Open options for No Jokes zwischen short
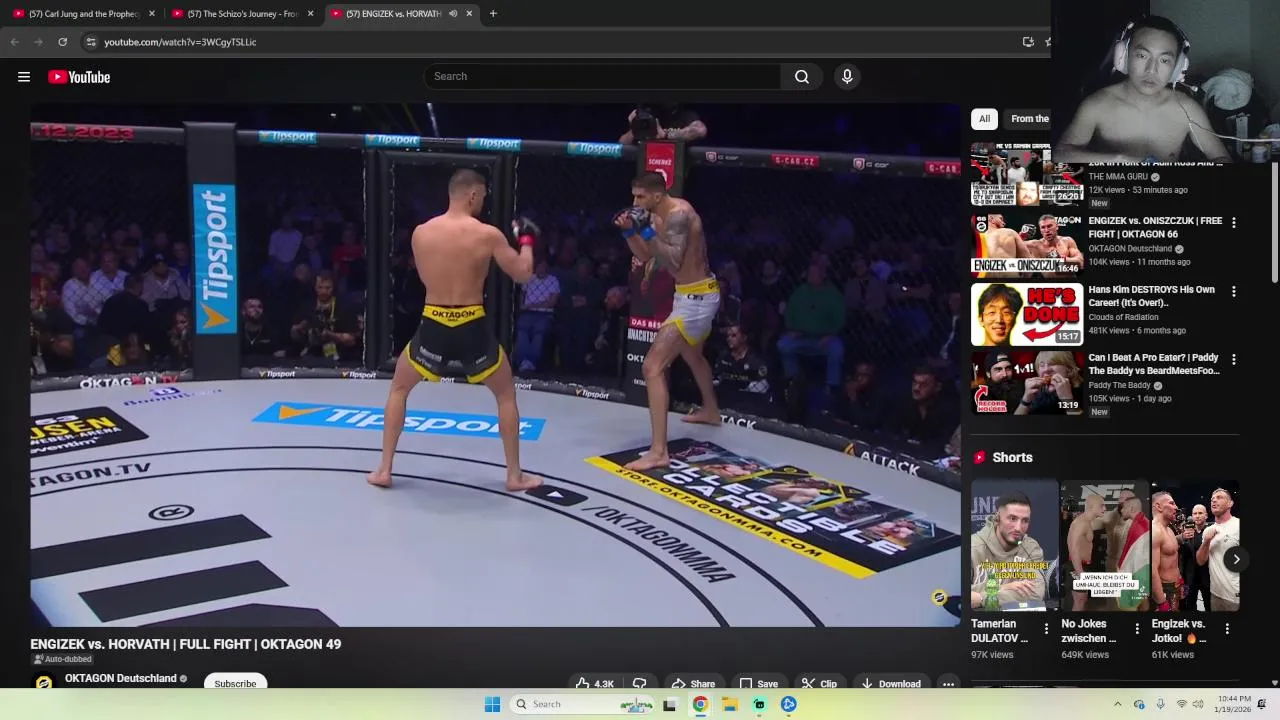The image size is (1280, 720). [x=1137, y=628]
